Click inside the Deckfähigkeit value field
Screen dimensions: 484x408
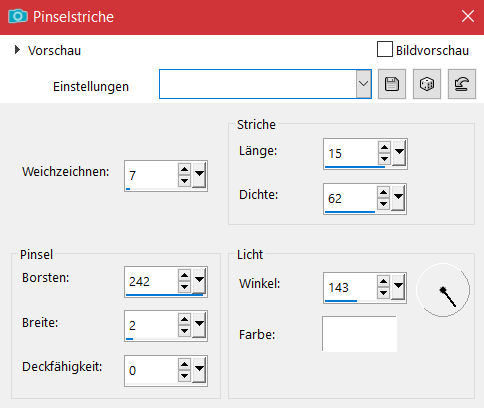tap(151, 370)
